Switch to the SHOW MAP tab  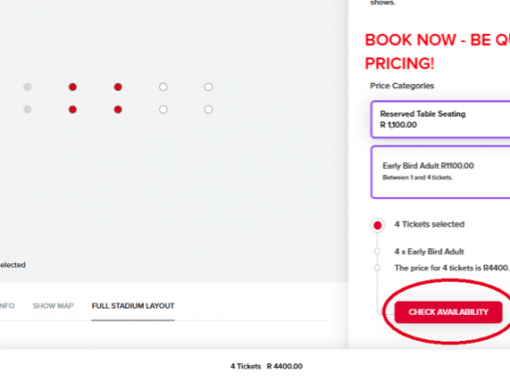[53, 306]
